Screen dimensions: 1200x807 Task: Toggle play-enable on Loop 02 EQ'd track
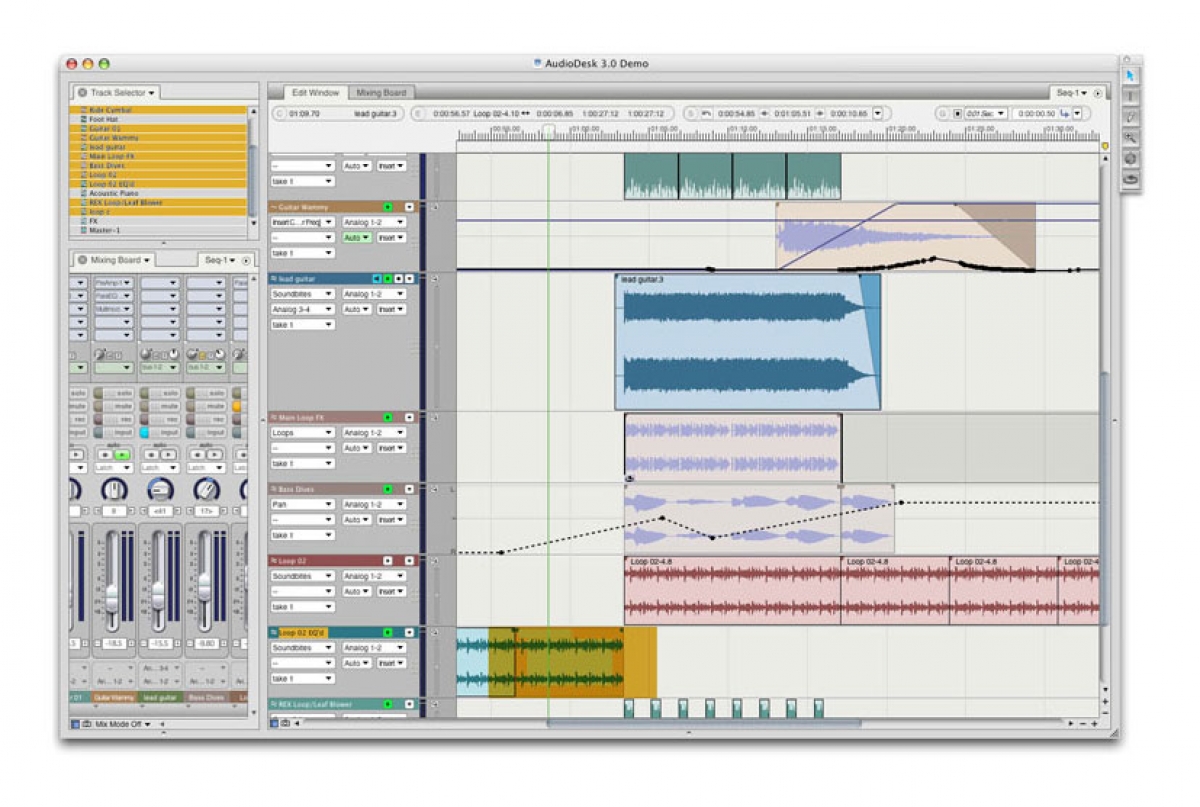click(388, 632)
